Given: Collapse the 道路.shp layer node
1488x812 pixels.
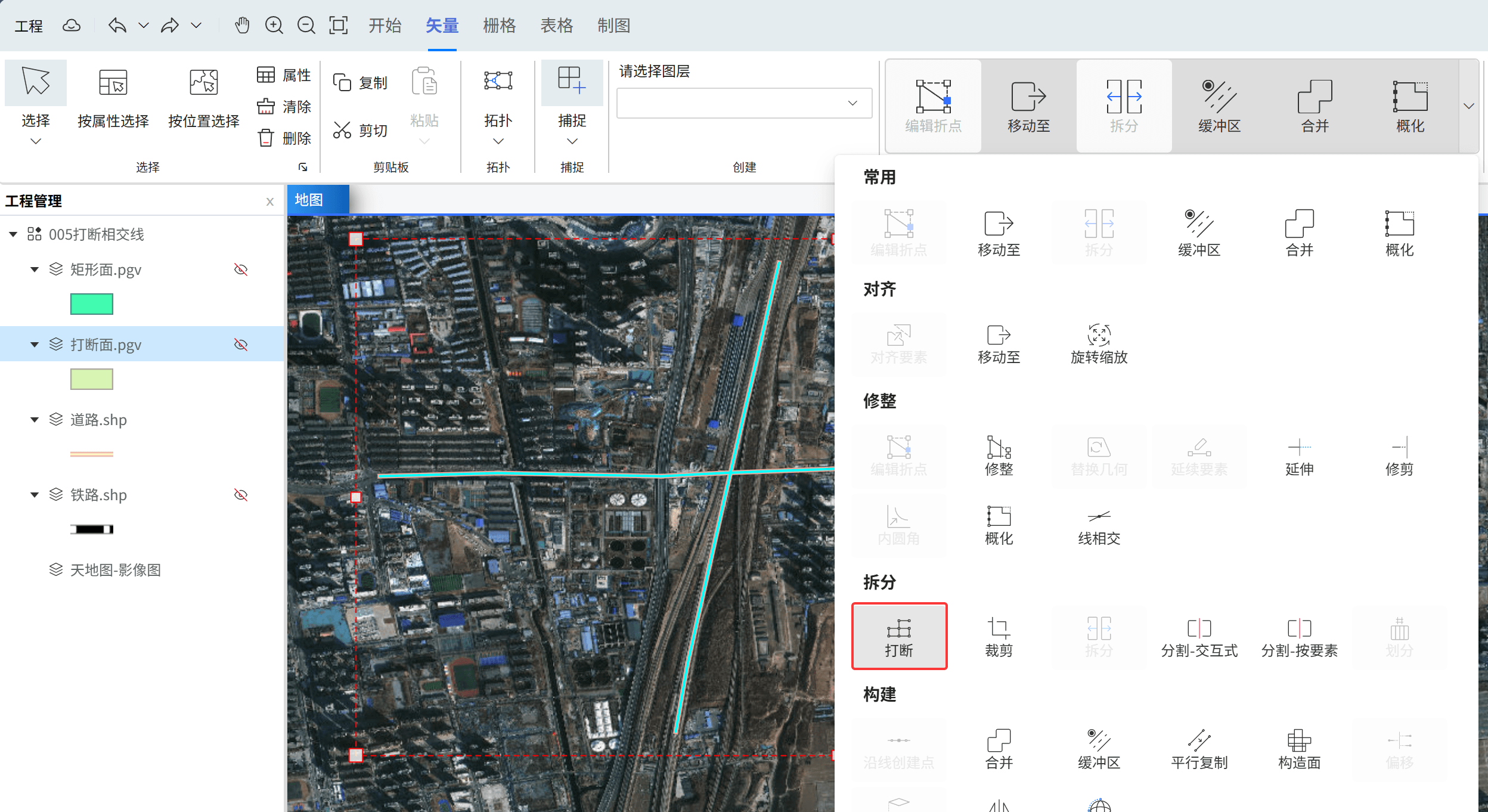Looking at the screenshot, I should (35, 420).
